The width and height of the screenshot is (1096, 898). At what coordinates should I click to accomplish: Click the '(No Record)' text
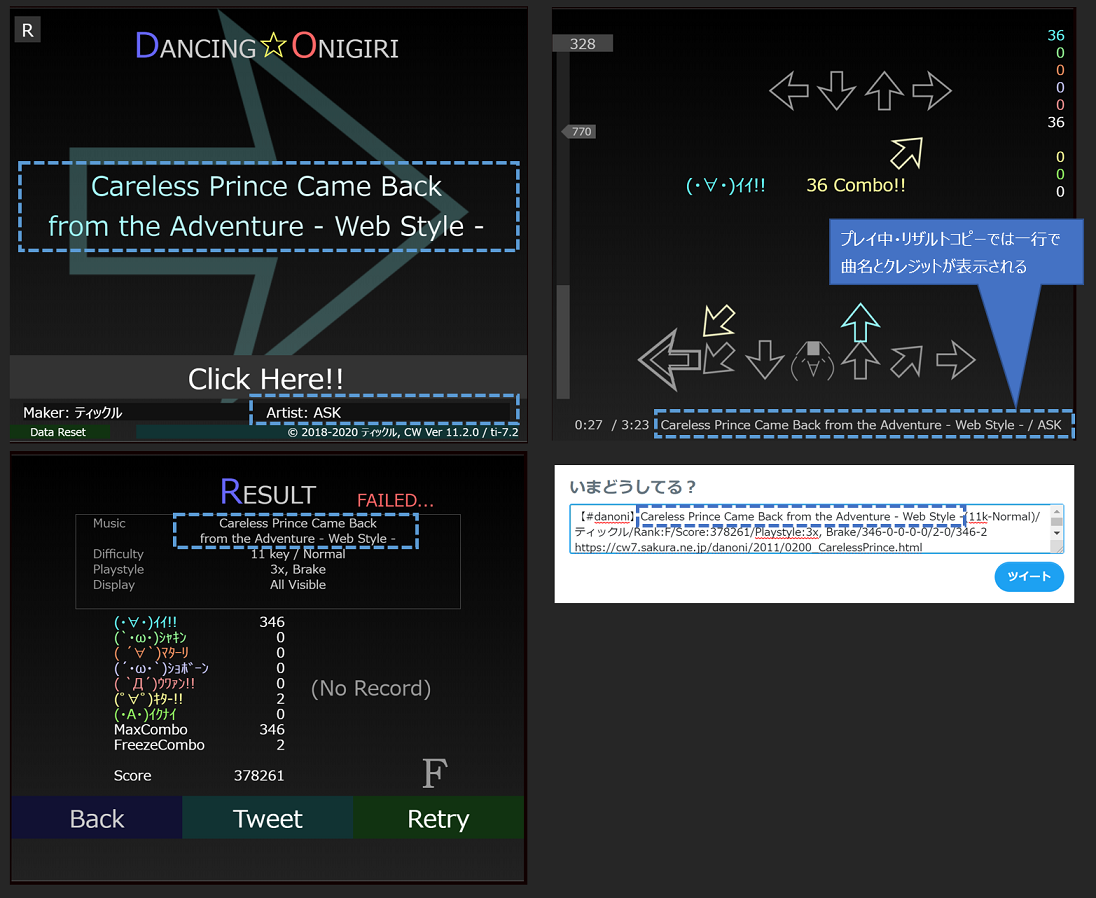coord(370,688)
